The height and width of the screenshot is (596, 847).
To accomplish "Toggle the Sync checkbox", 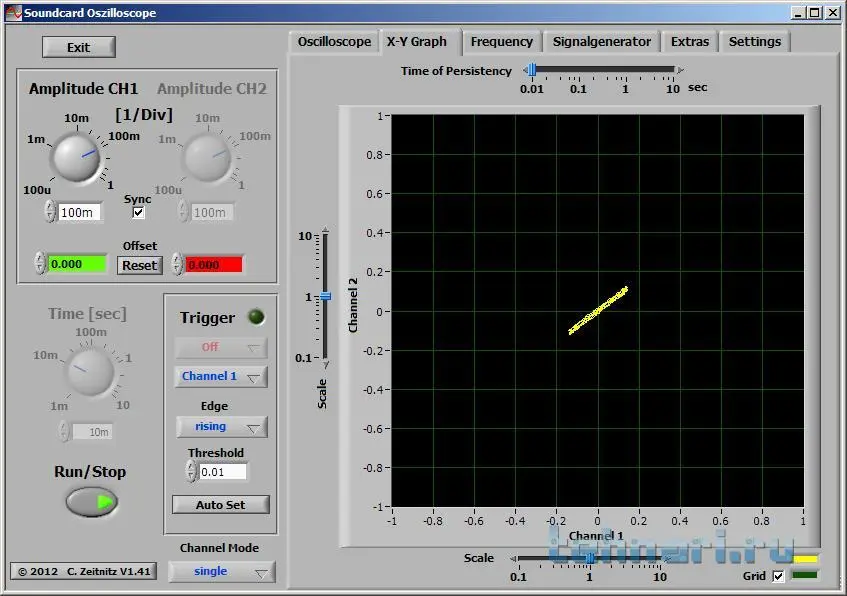I will pos(139,213).
